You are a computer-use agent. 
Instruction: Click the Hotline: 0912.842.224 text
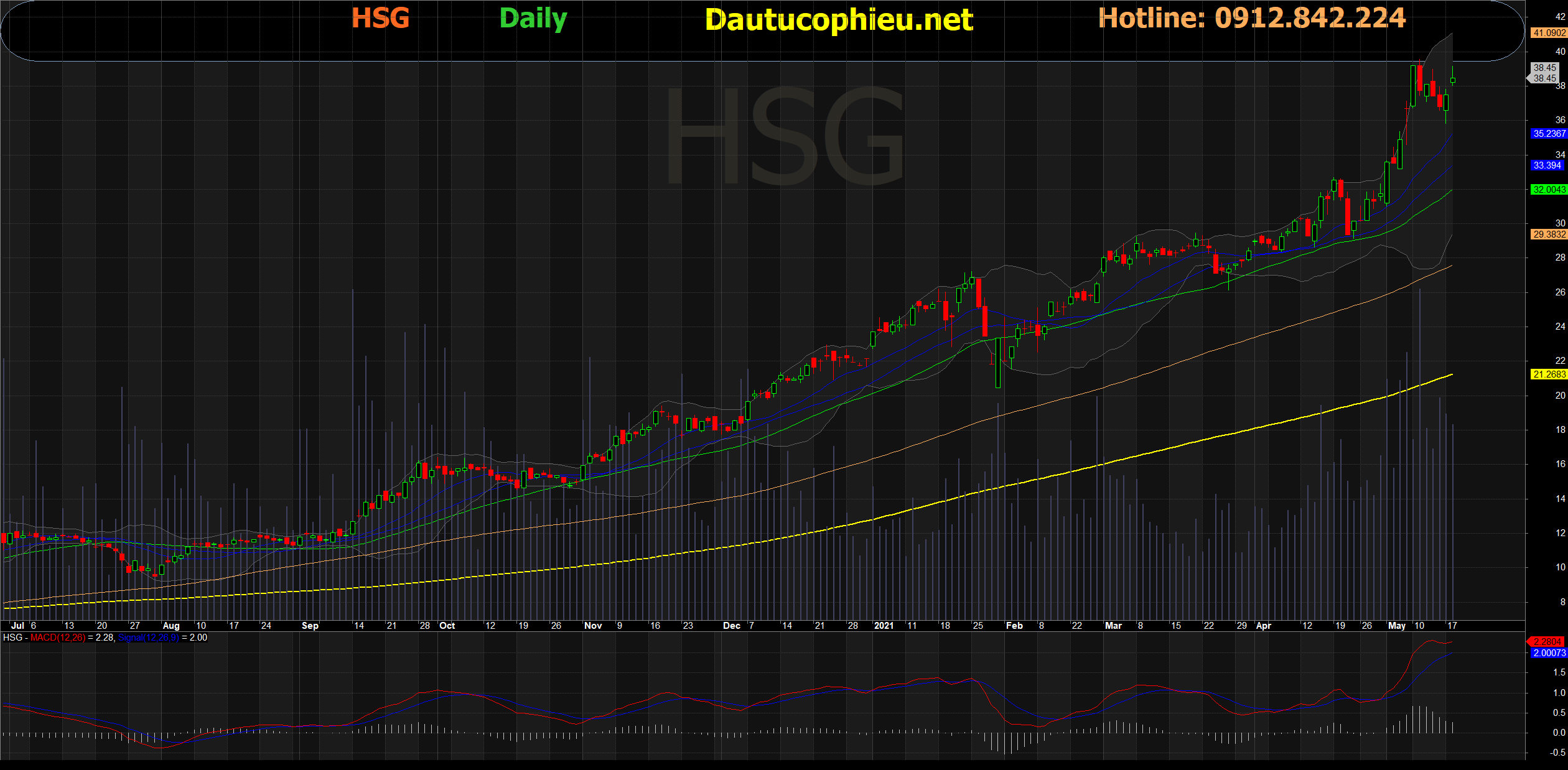point(1252,18)
